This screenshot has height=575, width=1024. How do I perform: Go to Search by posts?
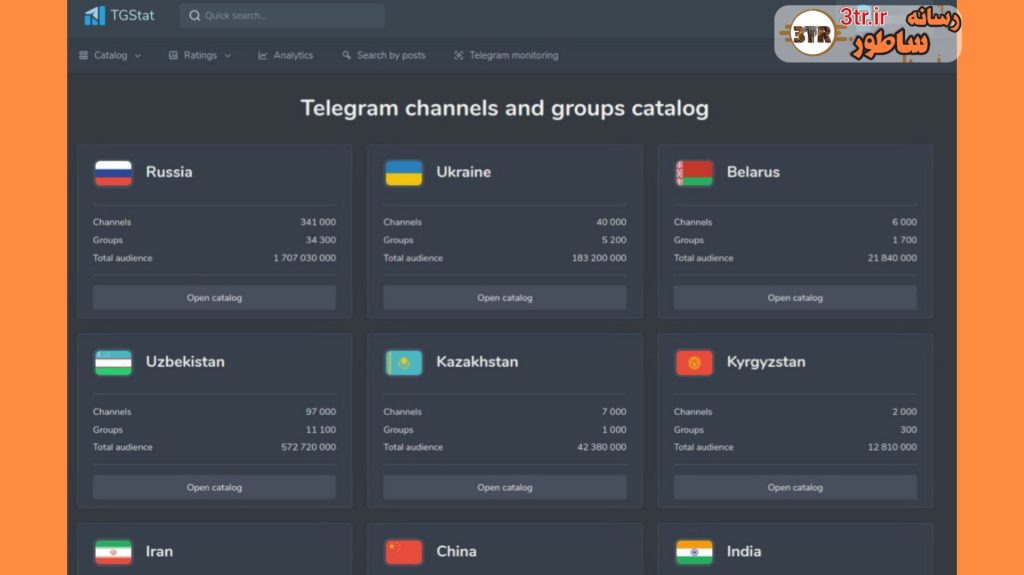pyautogui.click(x=384, y=56)
